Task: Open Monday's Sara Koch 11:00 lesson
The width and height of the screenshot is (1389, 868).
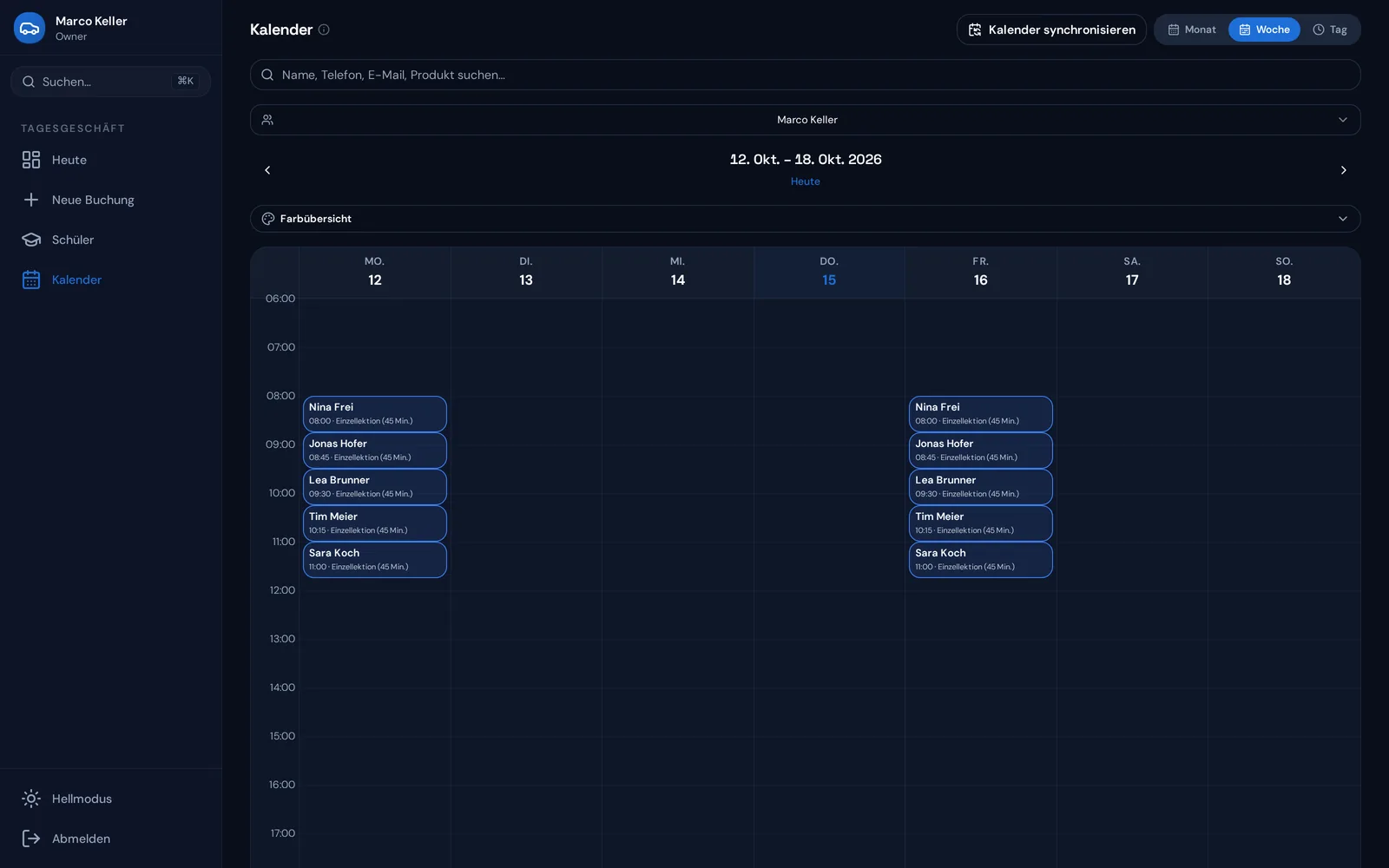Action: [375, 560]
